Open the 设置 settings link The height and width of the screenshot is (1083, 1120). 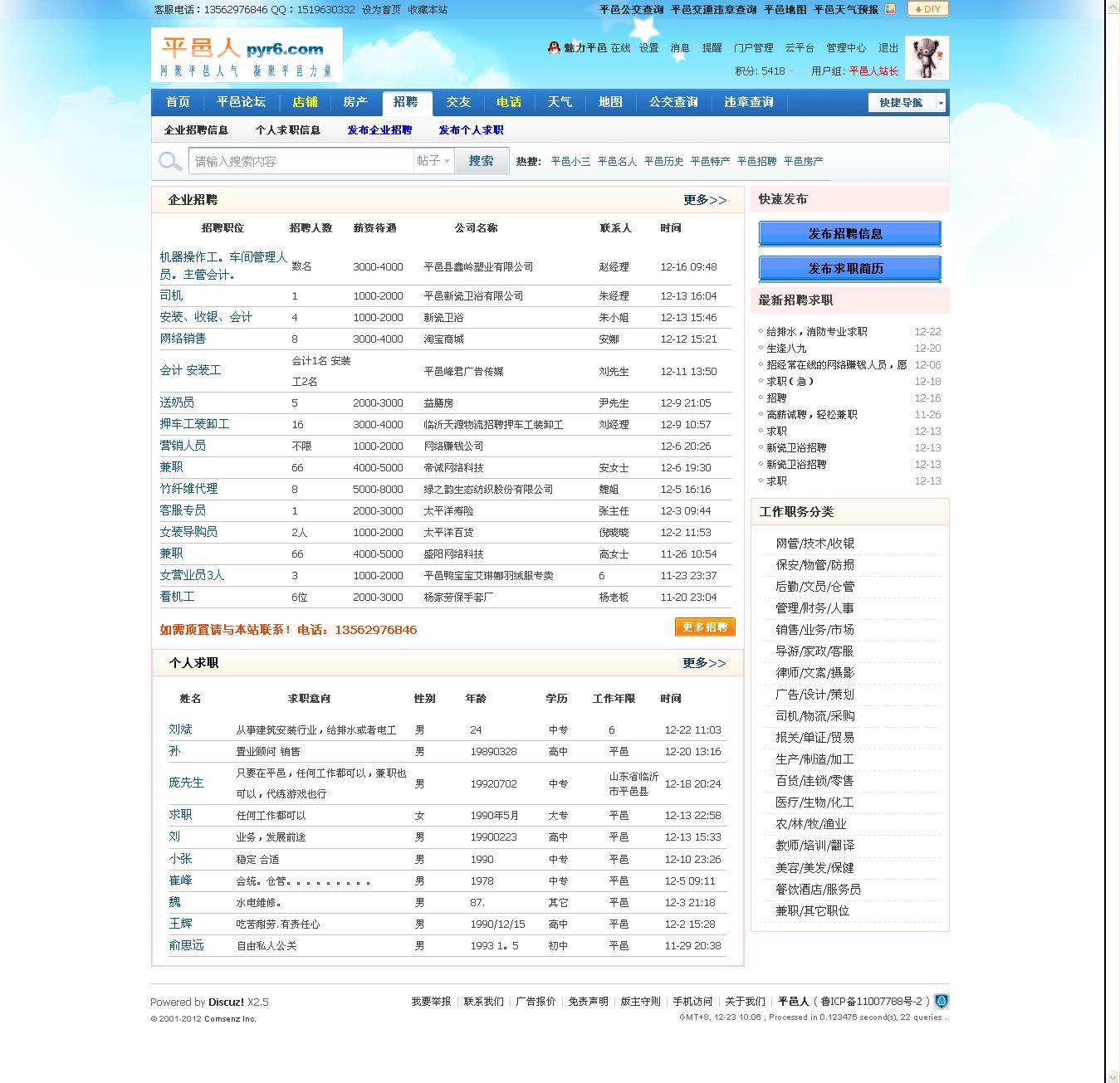pyautogui.click(x=648, y=48)
